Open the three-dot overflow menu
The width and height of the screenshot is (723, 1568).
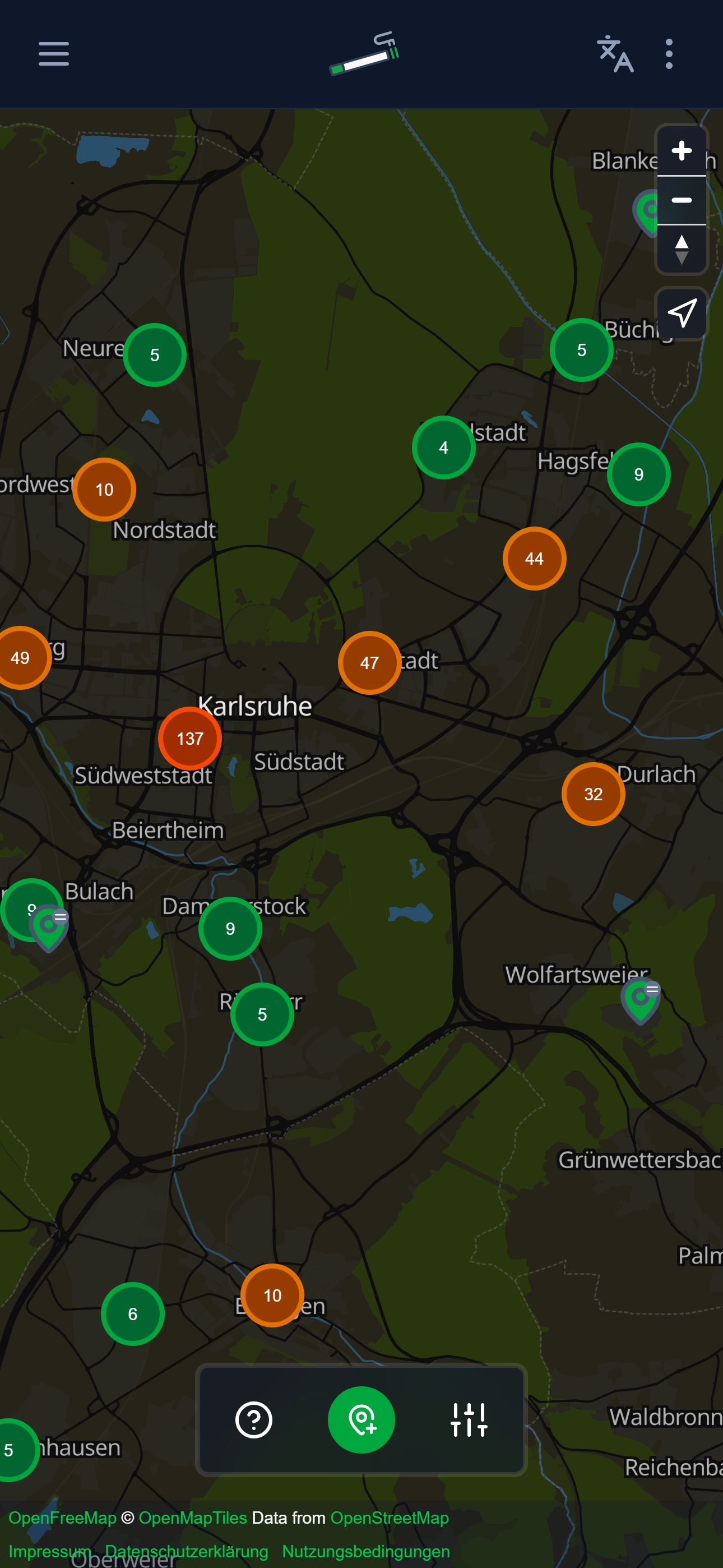coord(669,54)
